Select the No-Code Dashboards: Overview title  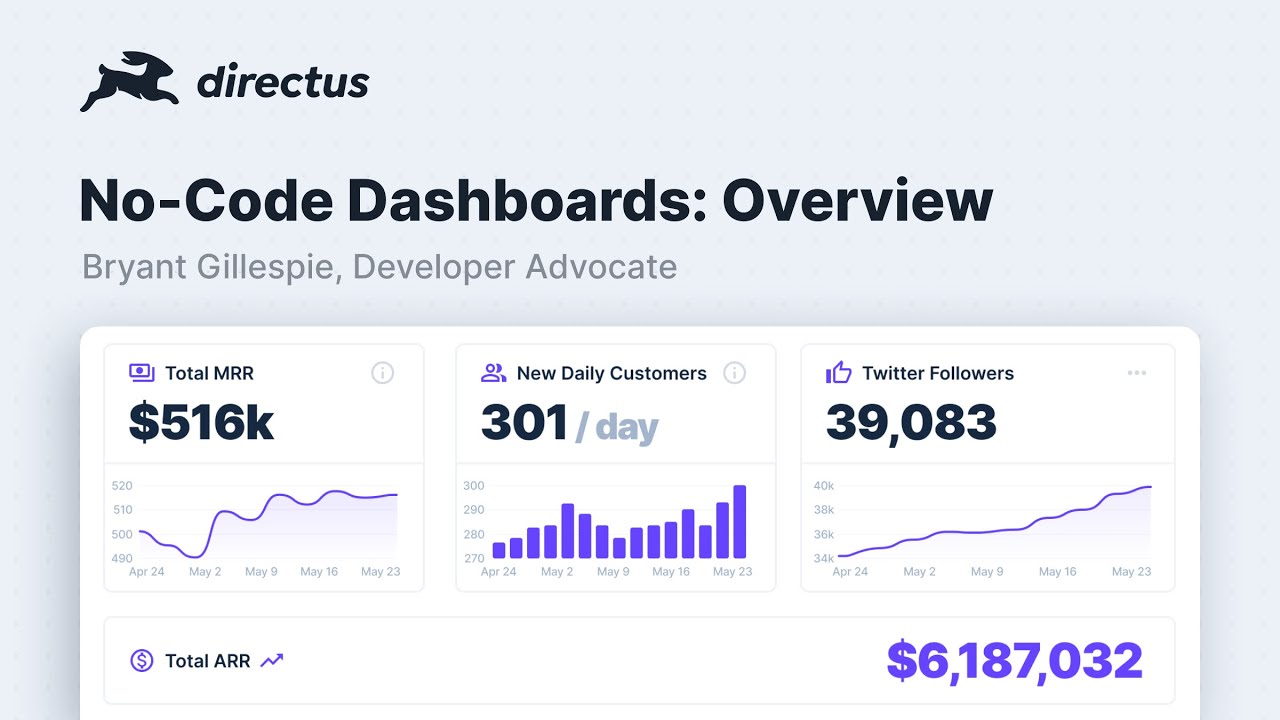(536, 201)
